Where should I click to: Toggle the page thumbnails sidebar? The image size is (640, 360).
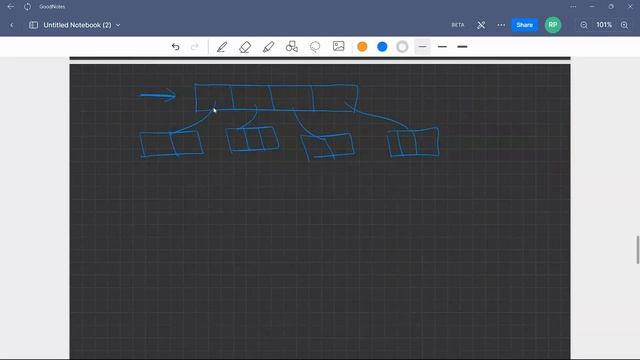[x=33, y=25]
